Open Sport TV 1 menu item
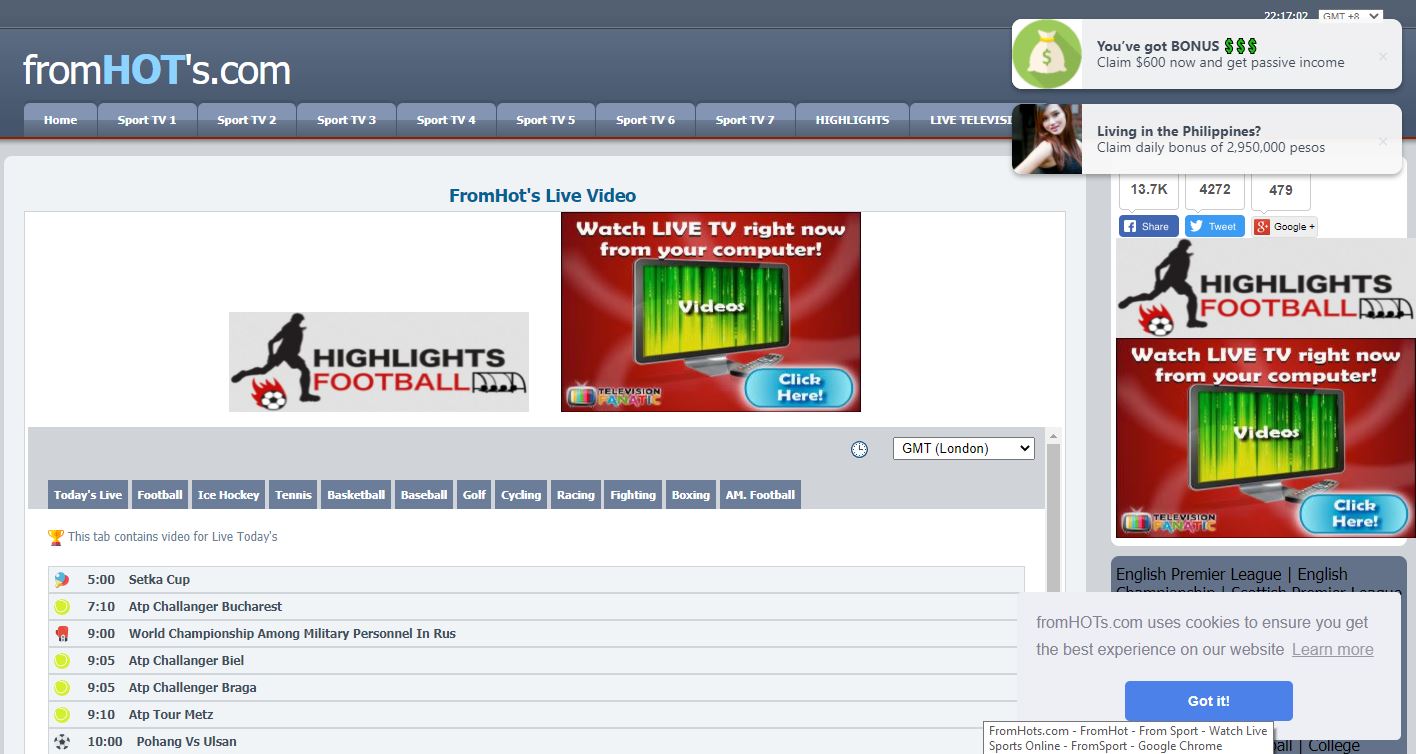 pyautogui.click(x=147, y=120)
